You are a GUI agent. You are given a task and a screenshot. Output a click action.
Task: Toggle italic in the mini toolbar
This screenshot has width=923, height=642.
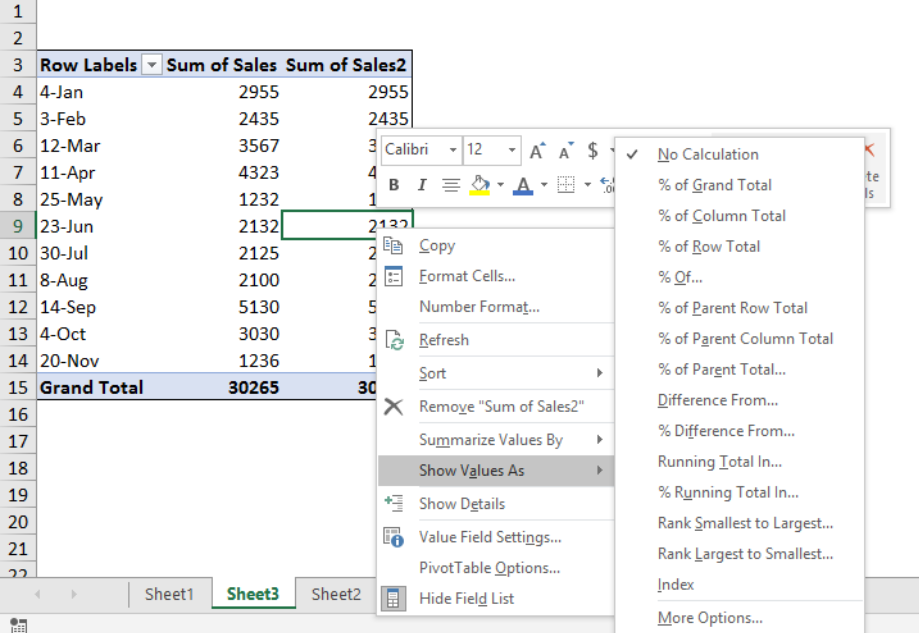[x=421, y=185]
